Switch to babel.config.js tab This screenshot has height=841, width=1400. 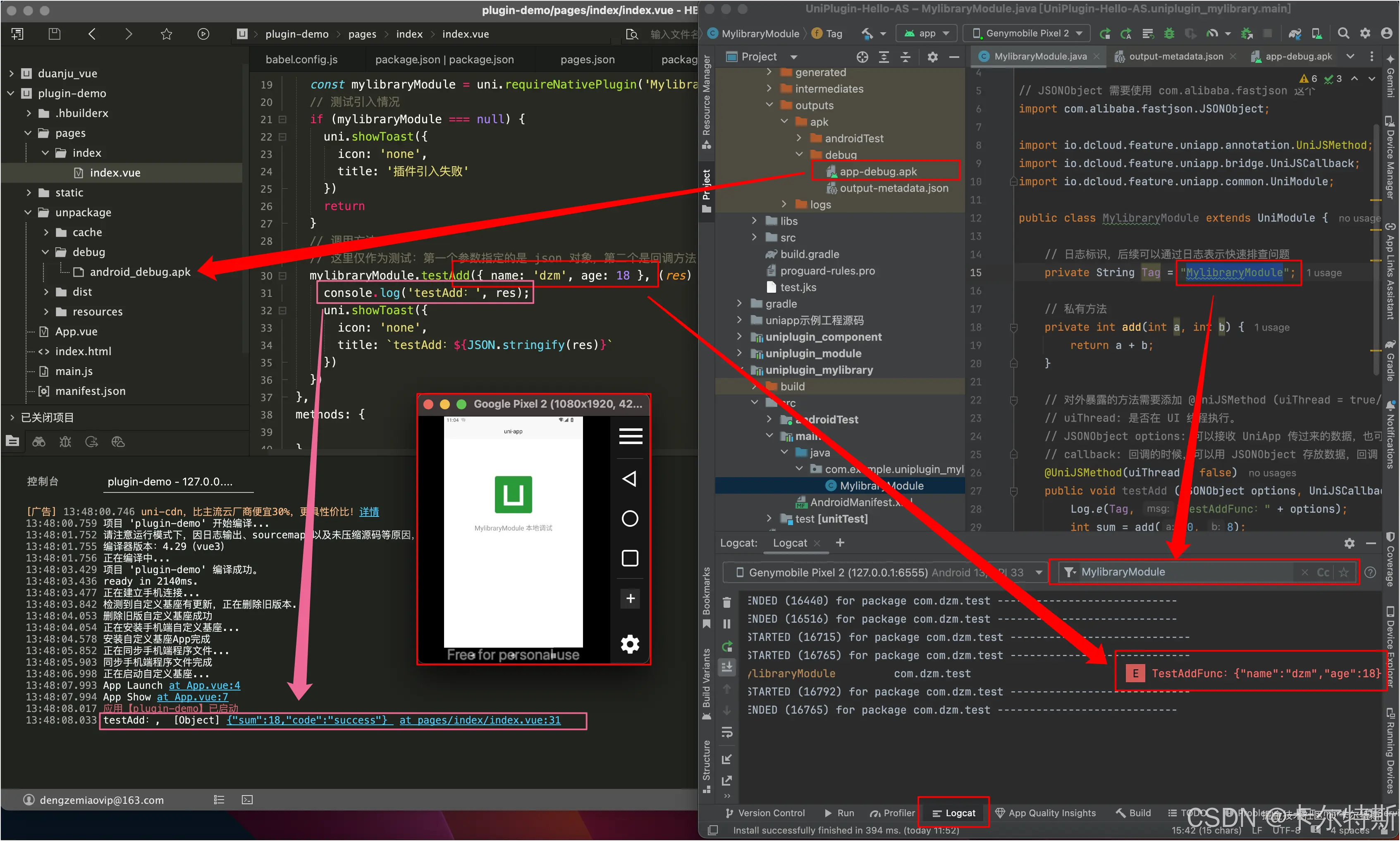301,60
